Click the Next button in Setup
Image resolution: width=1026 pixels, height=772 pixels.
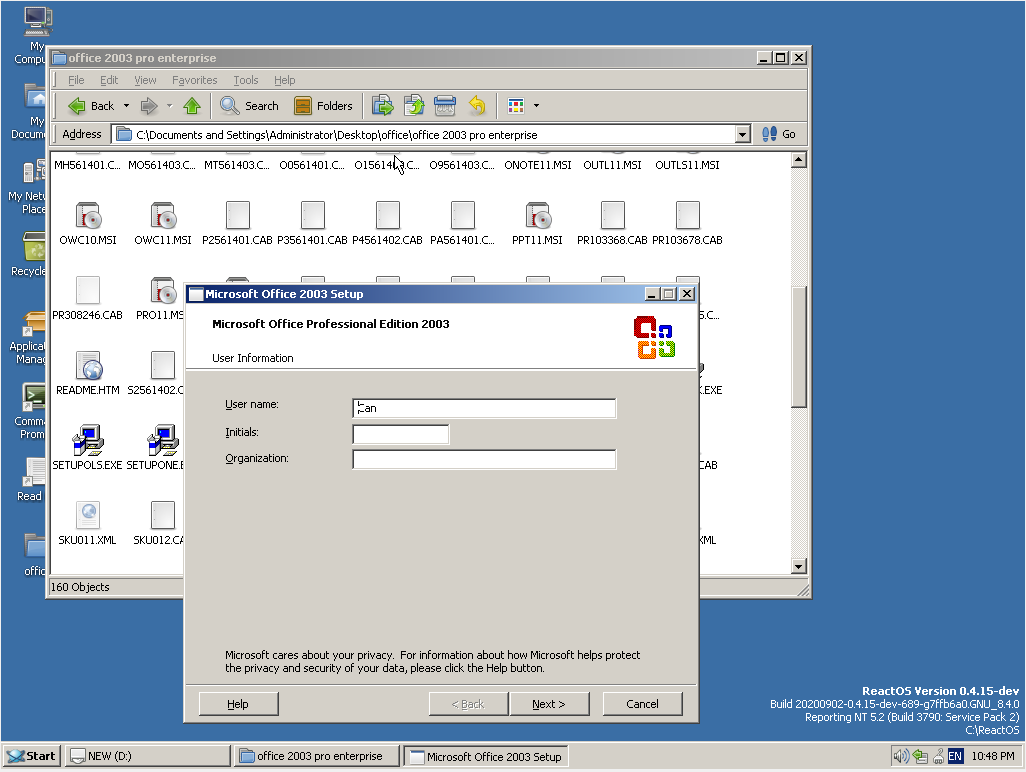coord(549,704)
